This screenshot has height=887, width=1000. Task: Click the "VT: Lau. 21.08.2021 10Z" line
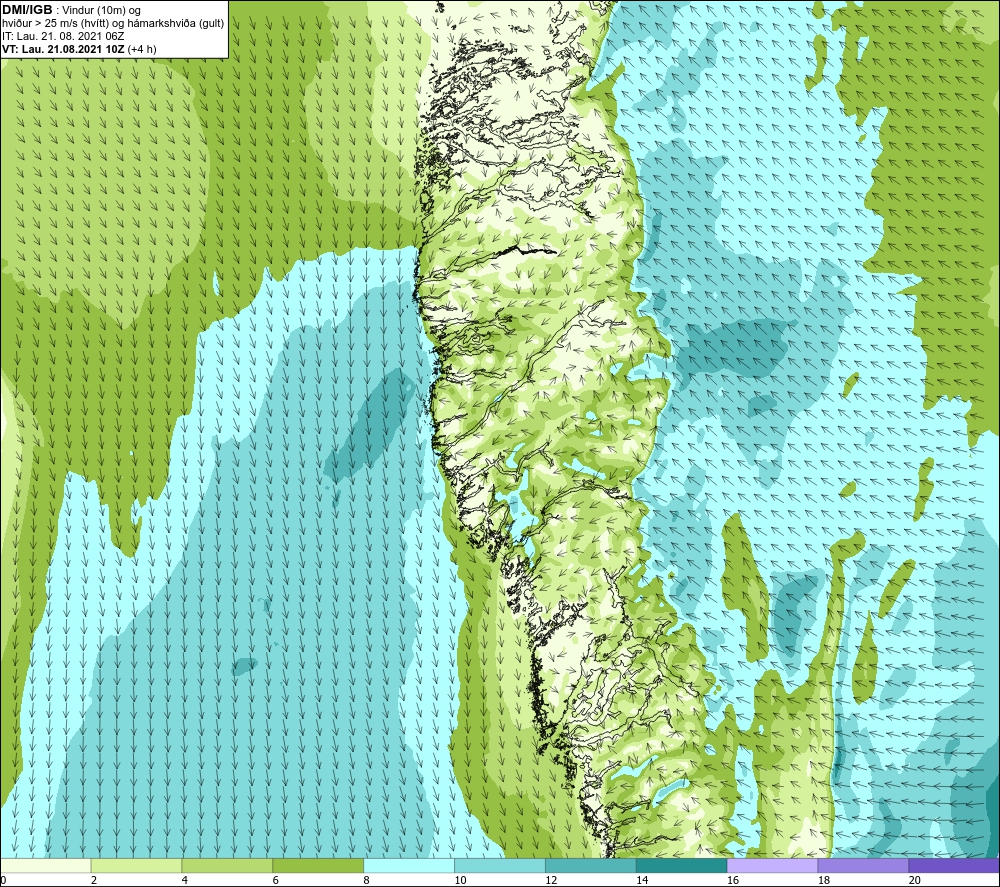64,49
